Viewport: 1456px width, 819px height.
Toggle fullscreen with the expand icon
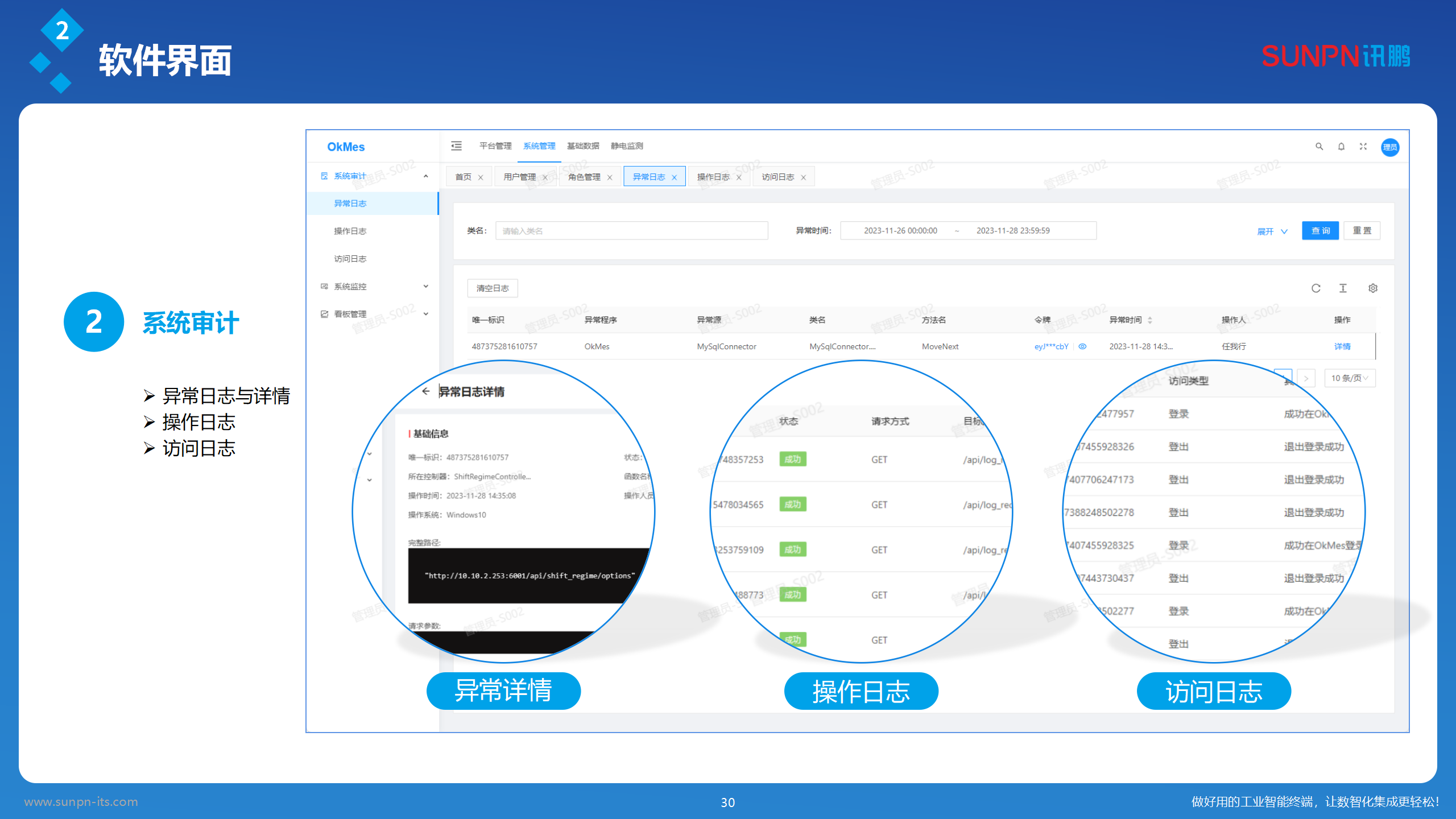[1363, 147]
